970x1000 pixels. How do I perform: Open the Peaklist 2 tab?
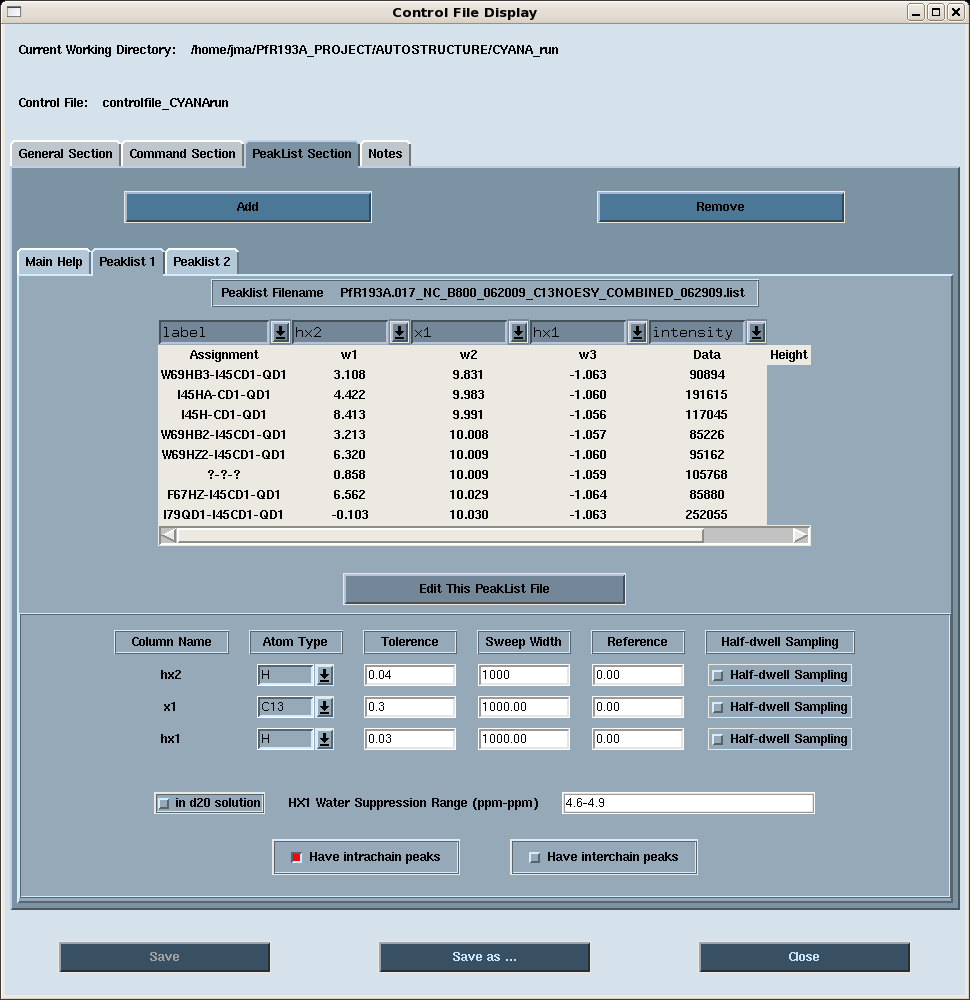point(202,262)
